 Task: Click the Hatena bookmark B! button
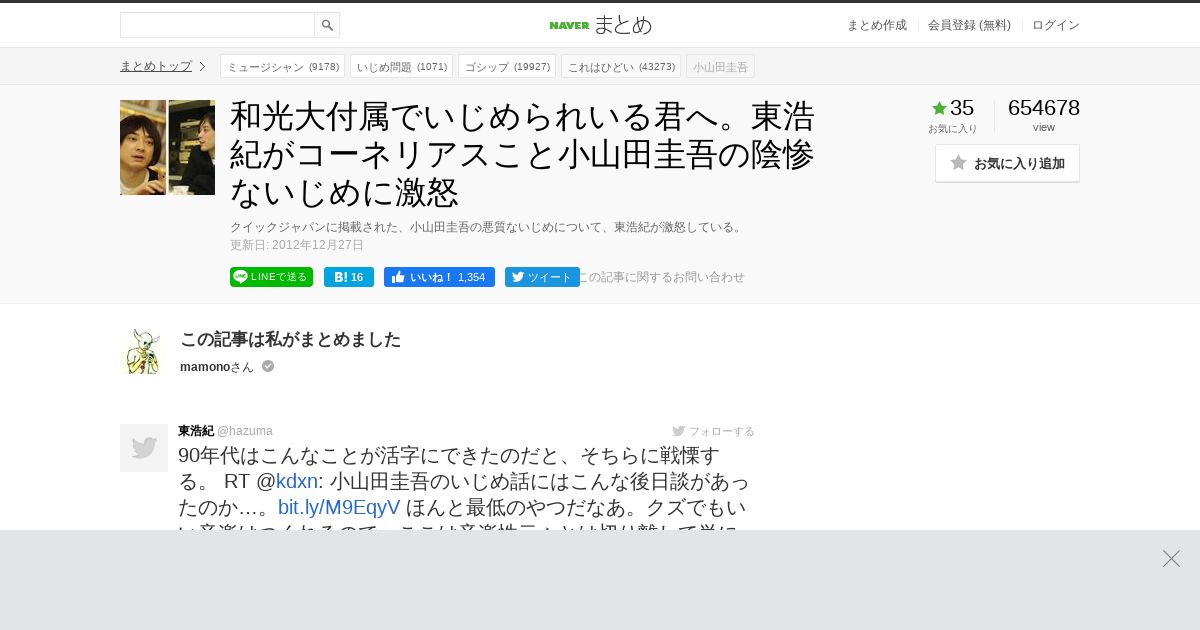[x=349, y=277]
